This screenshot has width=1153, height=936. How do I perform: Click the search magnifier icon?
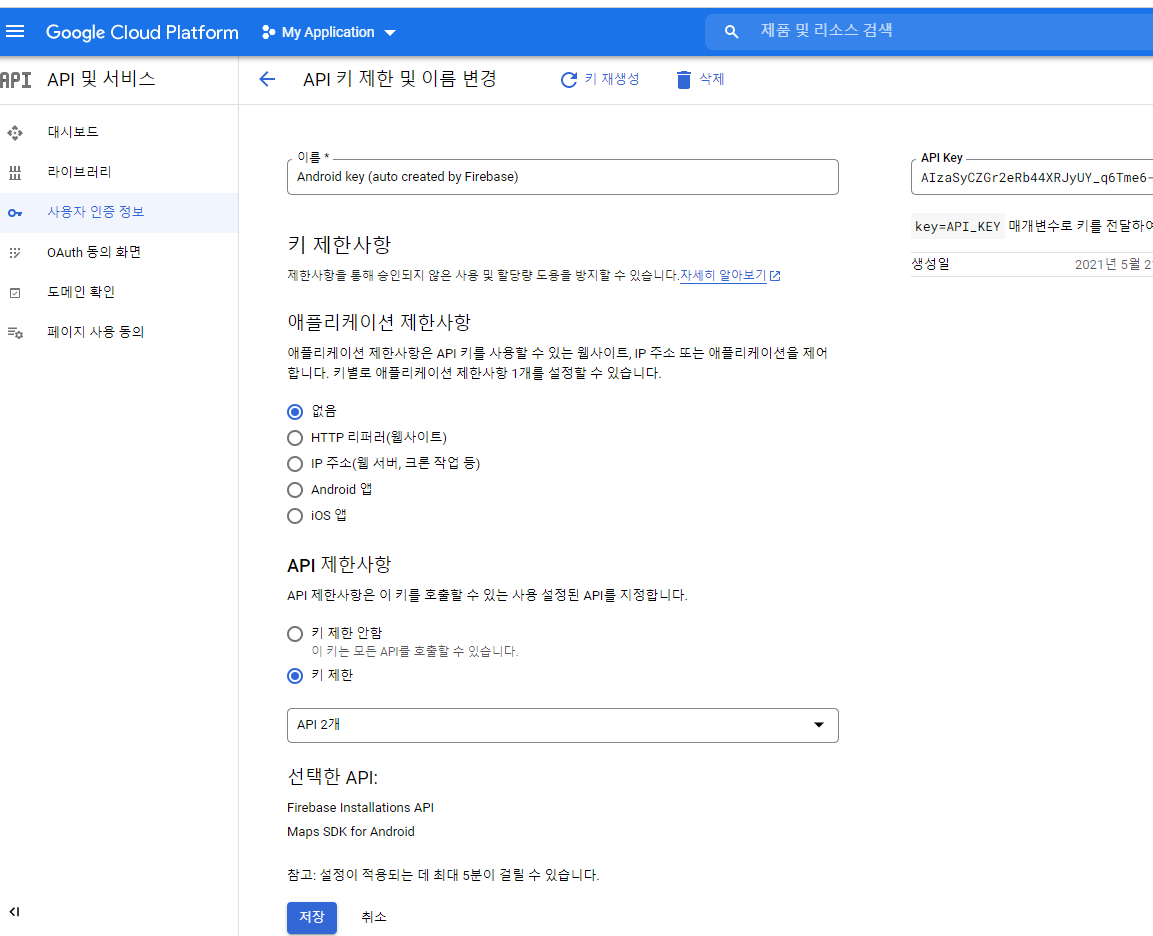point(731,32)
